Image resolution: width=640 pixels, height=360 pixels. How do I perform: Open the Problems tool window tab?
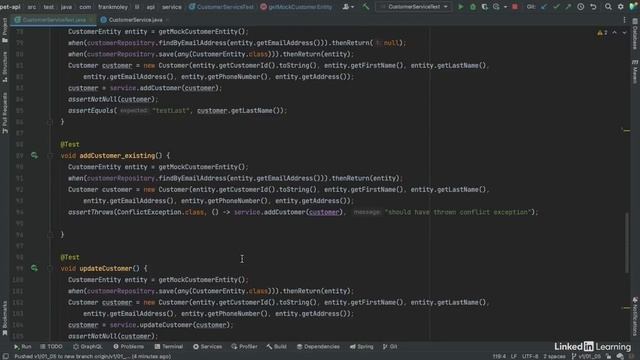[x=129, y=347]
